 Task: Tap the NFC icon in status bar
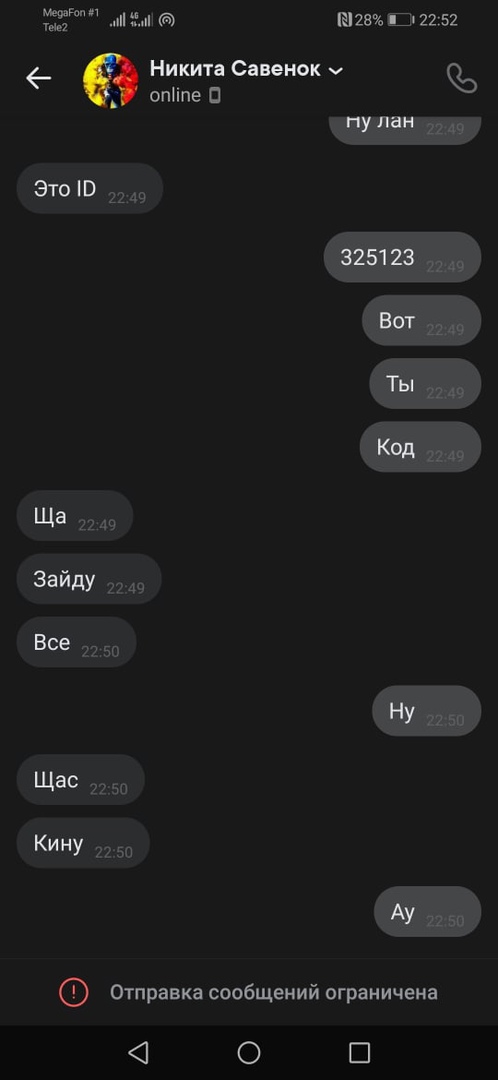pyautogui.click(x=344, y=20)
